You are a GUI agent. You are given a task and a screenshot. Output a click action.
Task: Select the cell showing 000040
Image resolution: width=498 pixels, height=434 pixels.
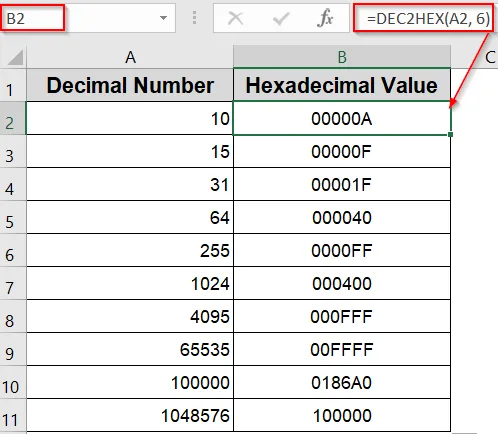pyautogui.click(x=342, y=217)
